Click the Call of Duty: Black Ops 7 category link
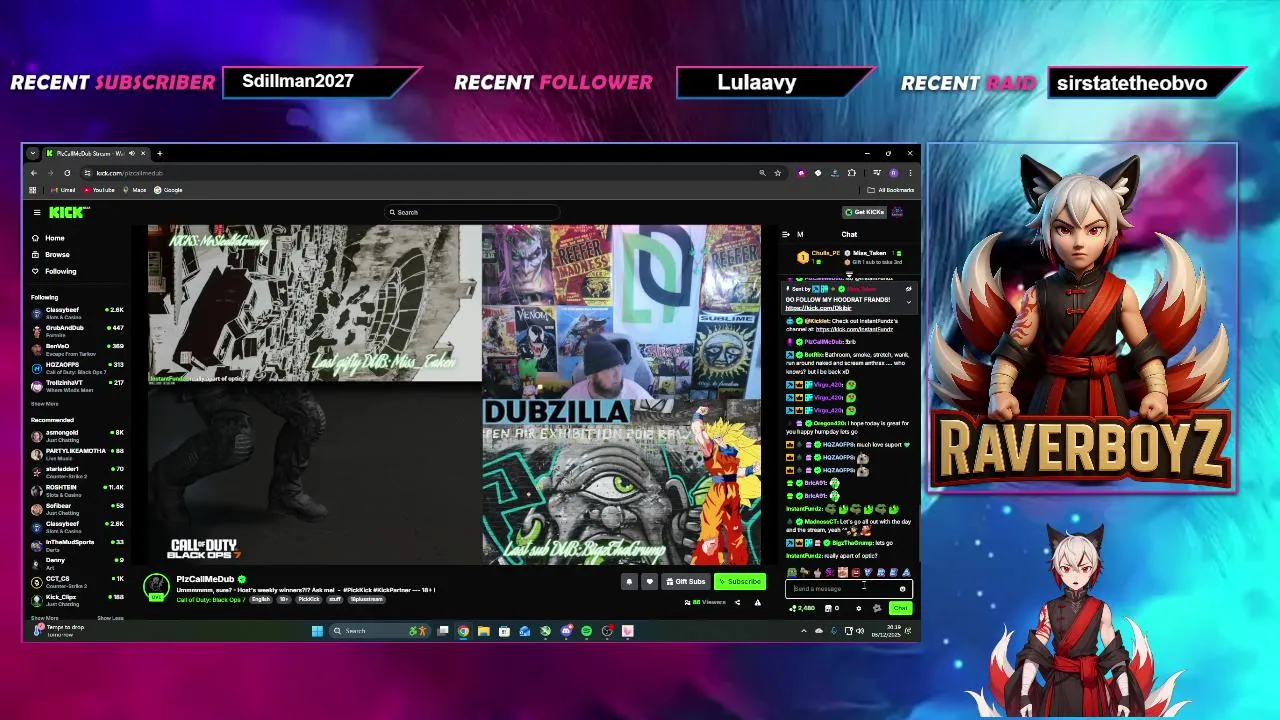Screen dimensions: 1280x720 click(210, 599)
